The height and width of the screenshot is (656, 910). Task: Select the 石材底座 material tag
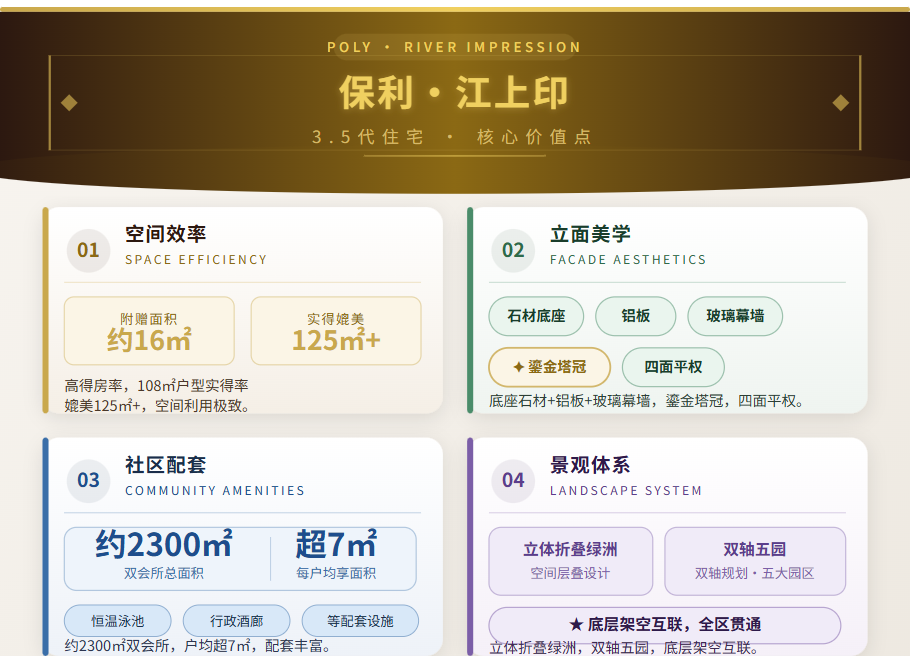click(536, 316)
